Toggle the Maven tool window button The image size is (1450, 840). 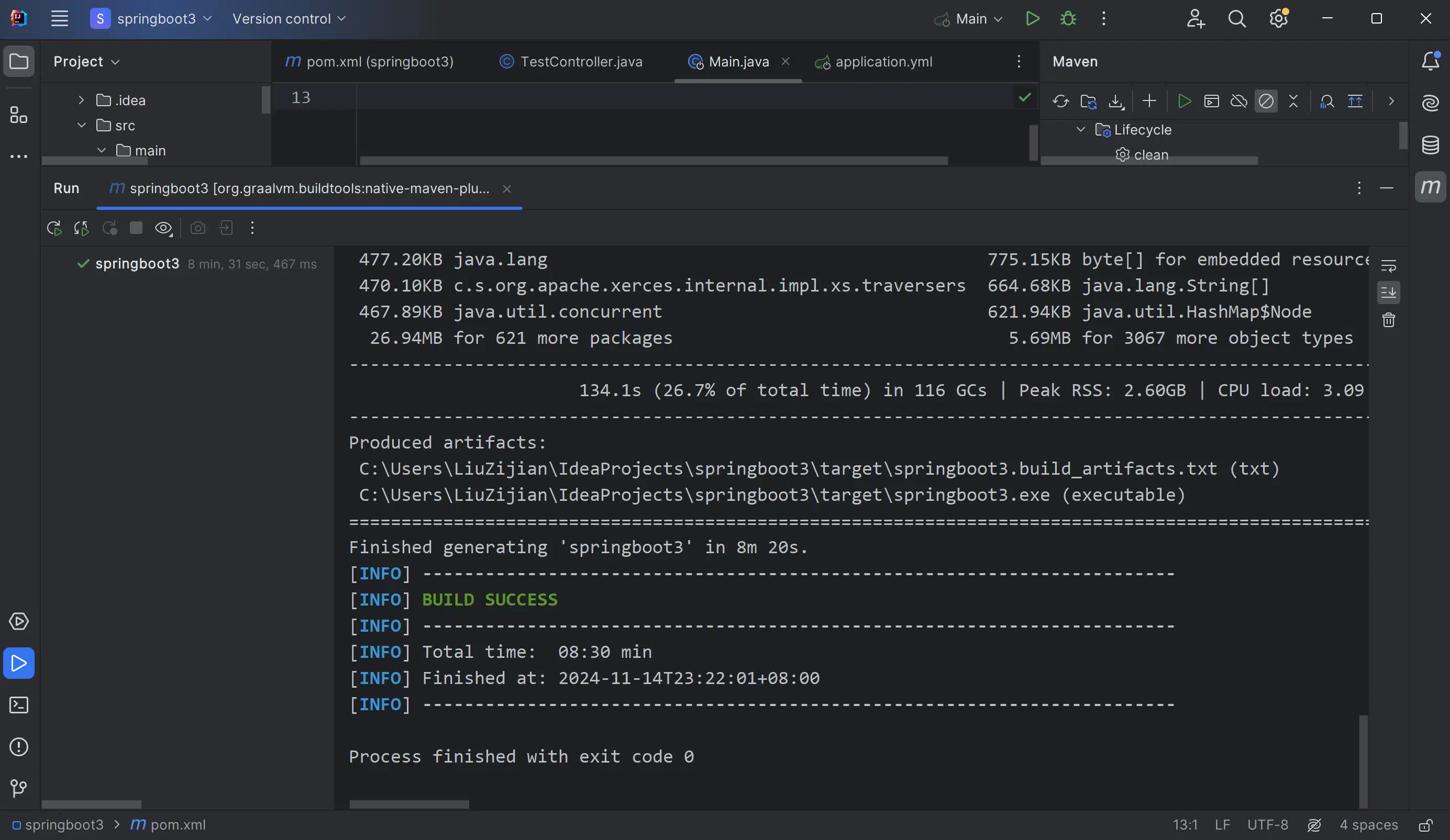[1431, 187]
